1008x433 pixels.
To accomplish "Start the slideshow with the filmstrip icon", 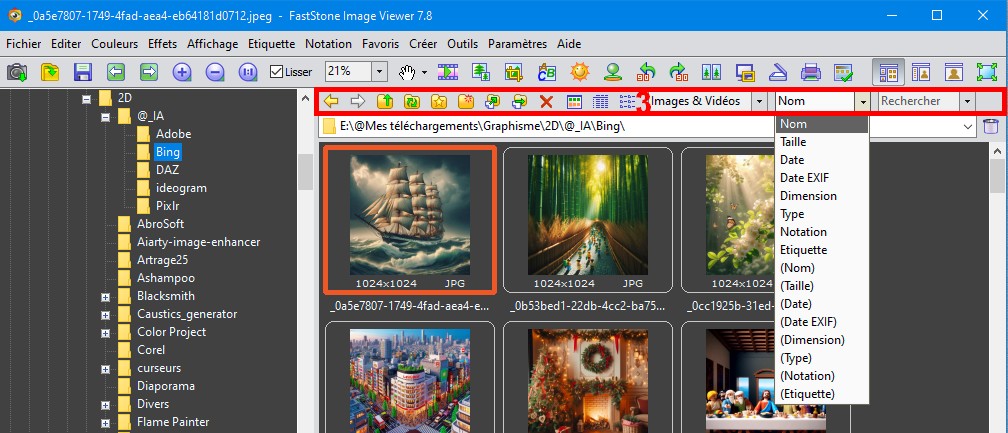I will coord(448,71).
